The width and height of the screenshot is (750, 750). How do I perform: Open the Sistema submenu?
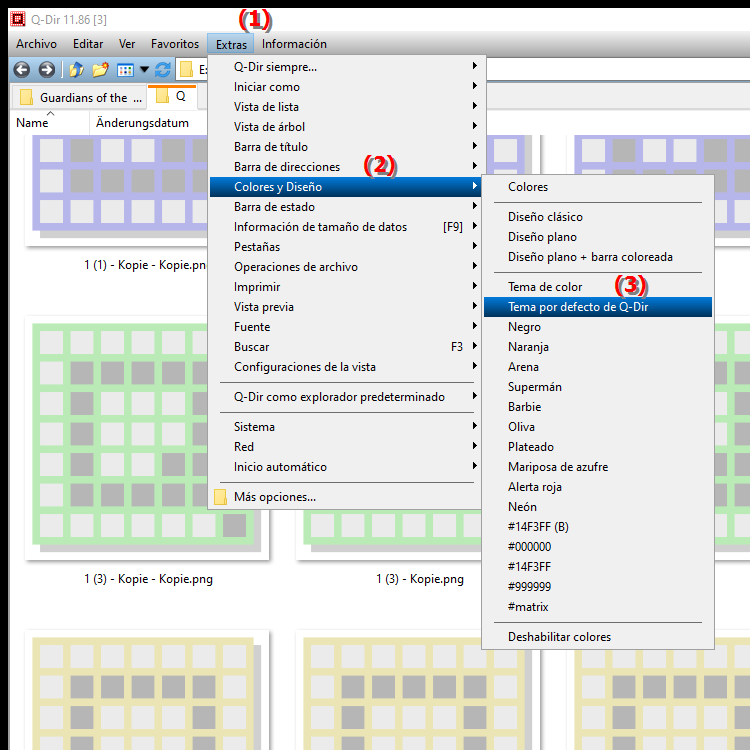click(345, 427)
